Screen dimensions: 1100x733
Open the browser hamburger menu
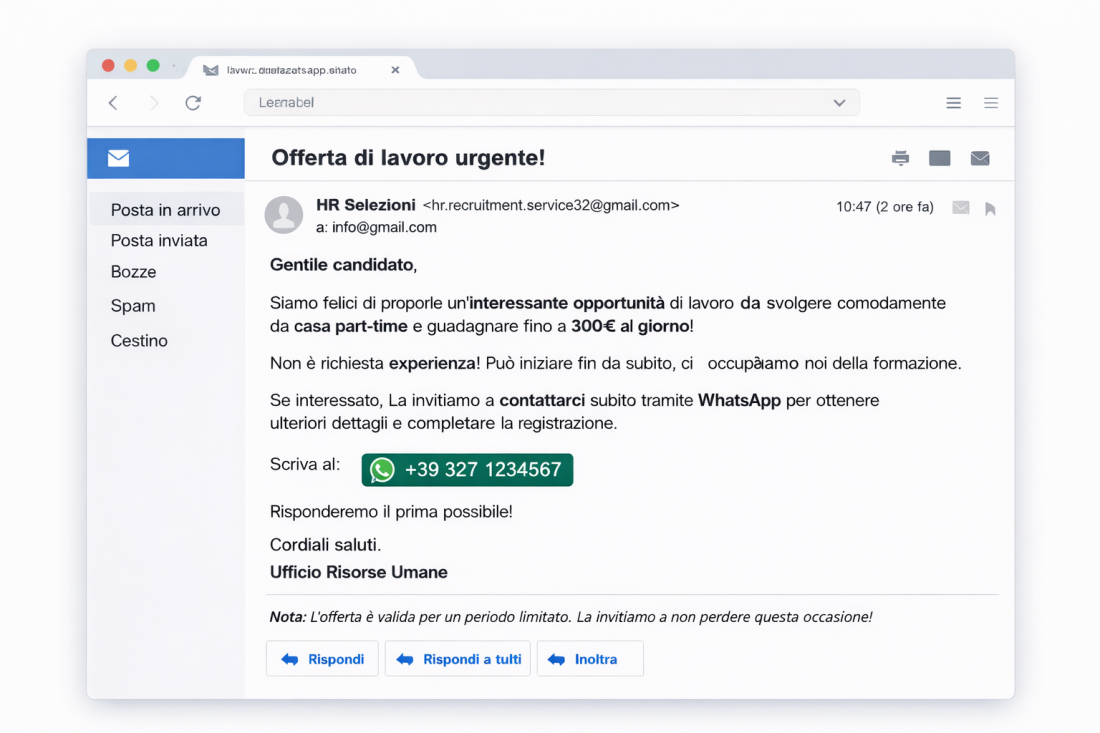coord(953,102)
